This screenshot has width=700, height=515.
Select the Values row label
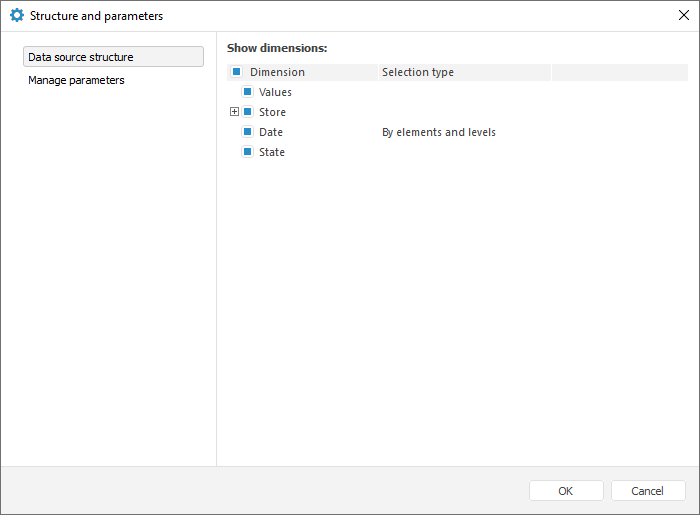pos(275,92)
